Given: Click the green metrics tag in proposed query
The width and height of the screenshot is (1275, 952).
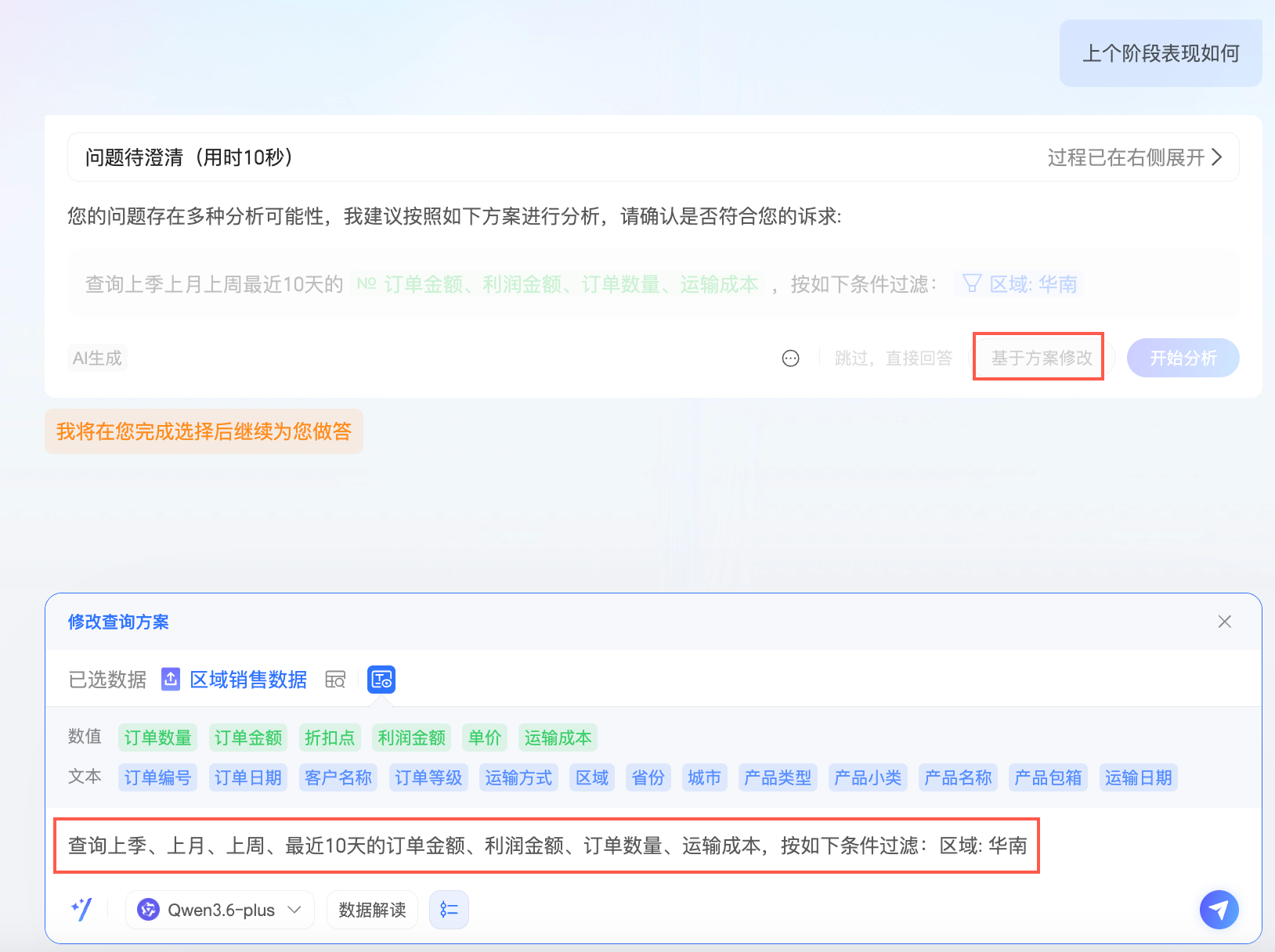Looking at the screenshot, I should pyautogui.click(x=557, y=283).
